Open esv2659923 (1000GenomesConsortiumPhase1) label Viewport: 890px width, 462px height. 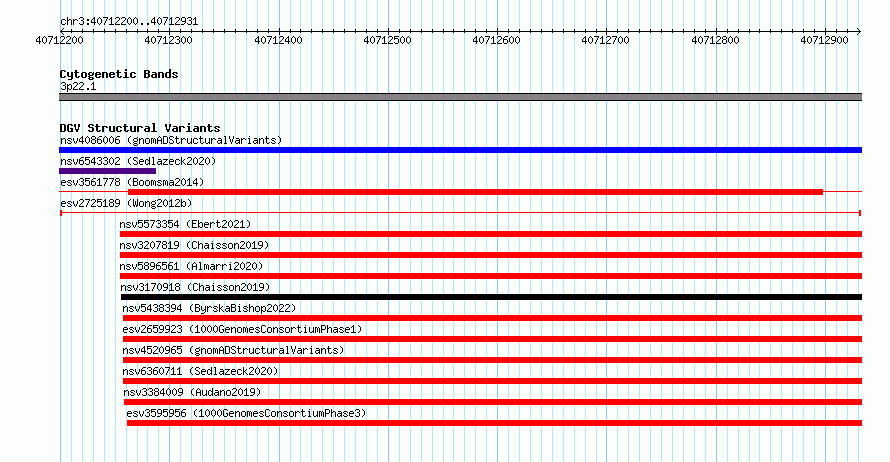242,329
